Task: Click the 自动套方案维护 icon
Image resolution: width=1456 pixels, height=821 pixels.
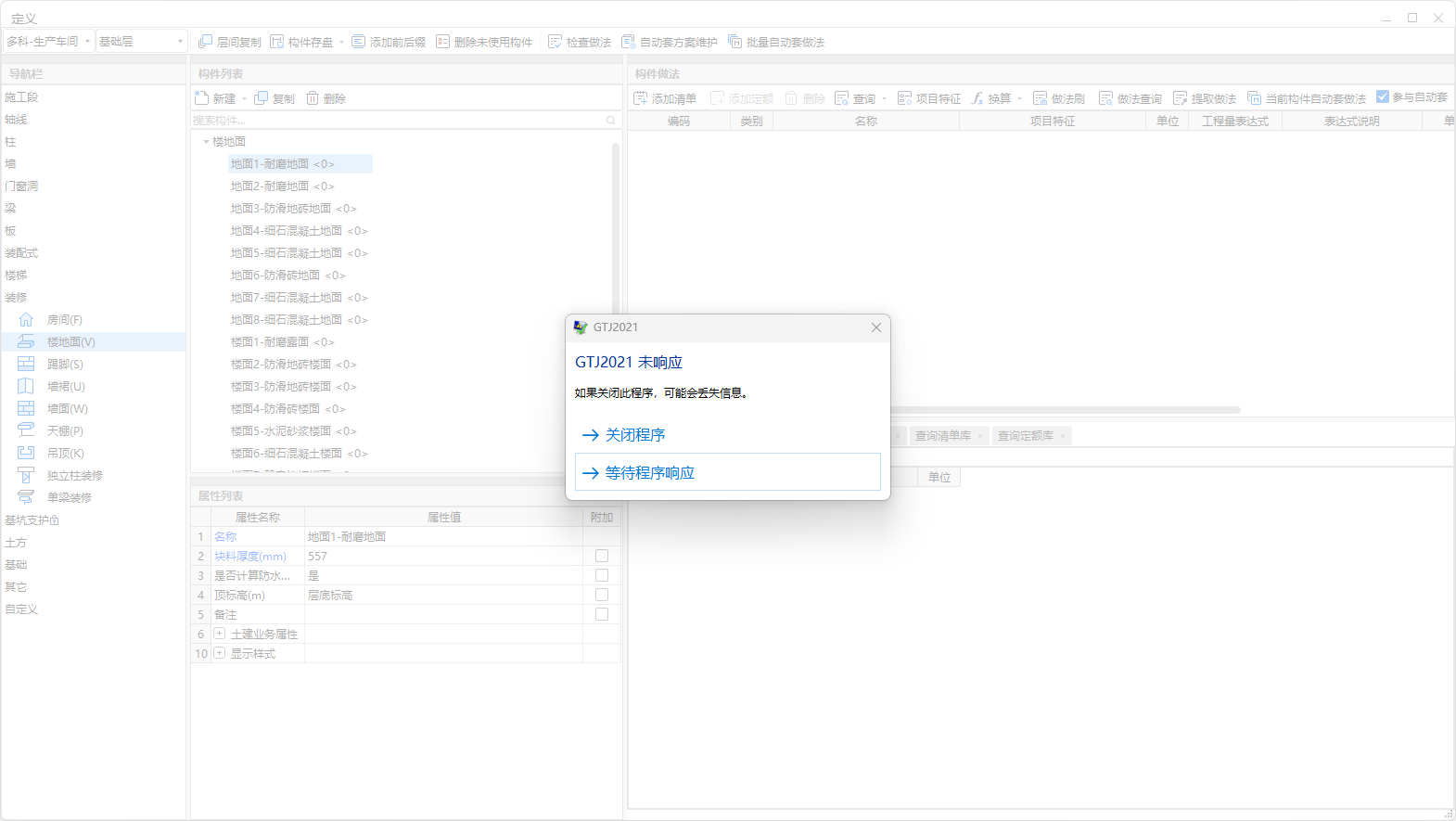Action: click(629, 42)
